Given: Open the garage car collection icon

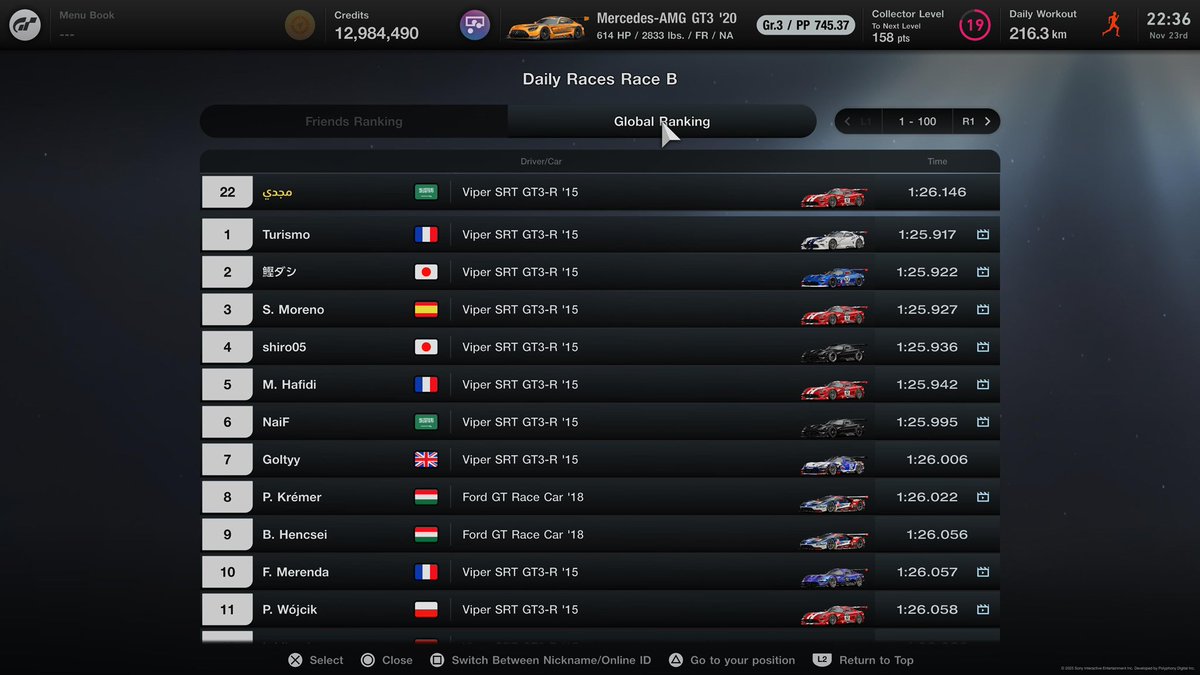Looking at the screenshot, I should pyautogui.click(x=475, y=25).
